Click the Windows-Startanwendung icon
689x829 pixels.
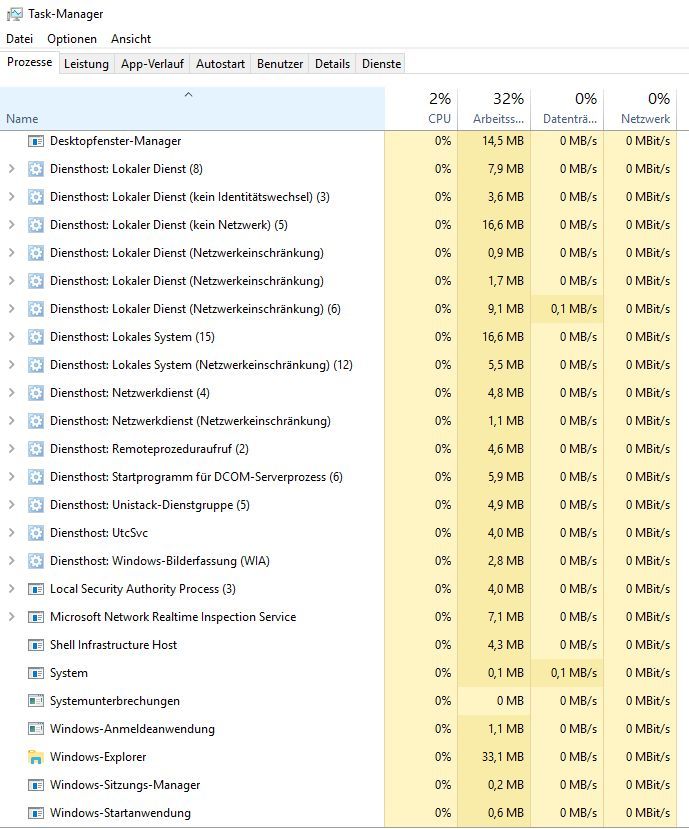(35, 814)
